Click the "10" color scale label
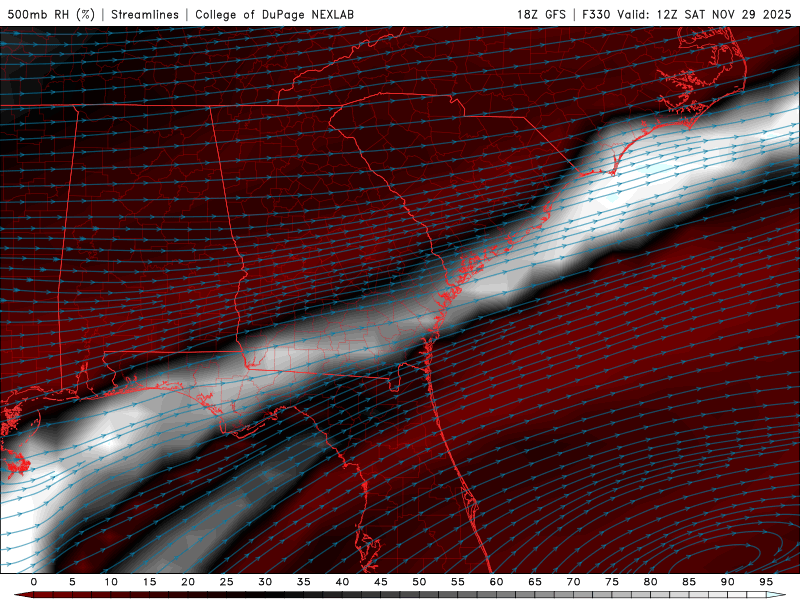The height and width of the screenshot is (600, 800). pyautogui.click(x=111, y=582)
